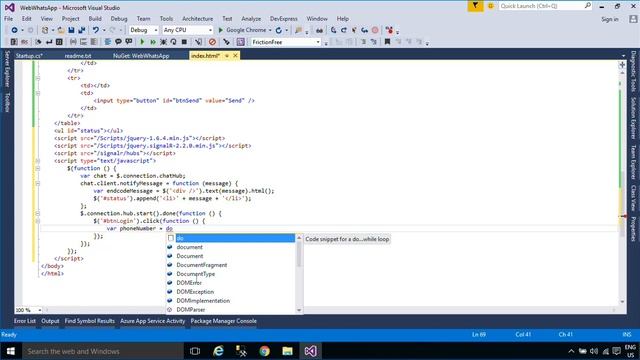Click the Save All icon

pos(82,30)
